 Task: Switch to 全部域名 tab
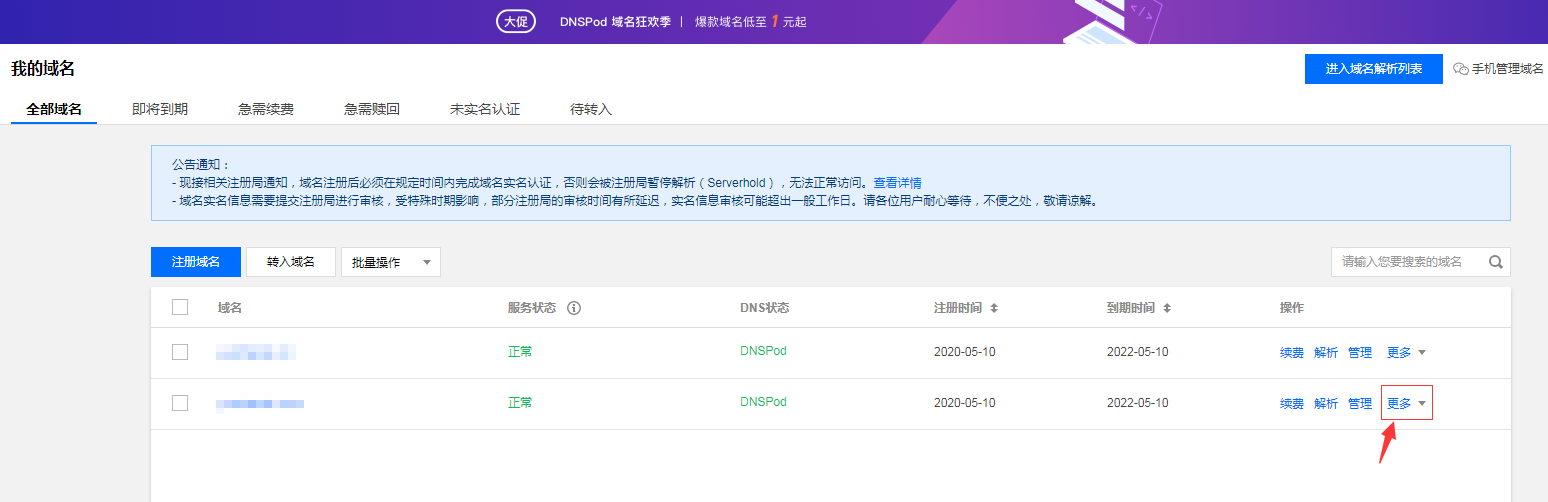tap(54, 109)
